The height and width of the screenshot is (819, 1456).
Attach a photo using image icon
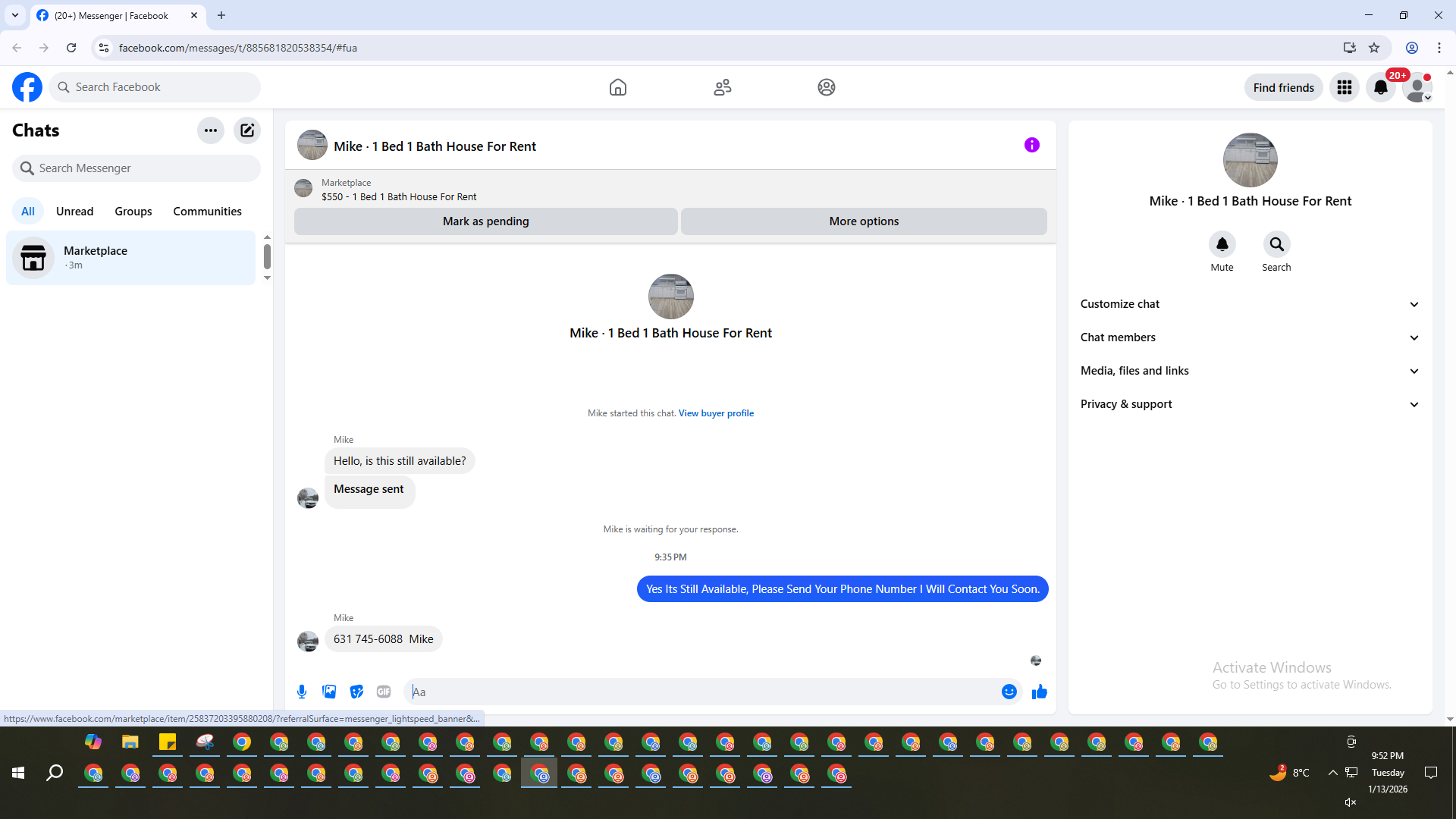(x=329, y=692)
